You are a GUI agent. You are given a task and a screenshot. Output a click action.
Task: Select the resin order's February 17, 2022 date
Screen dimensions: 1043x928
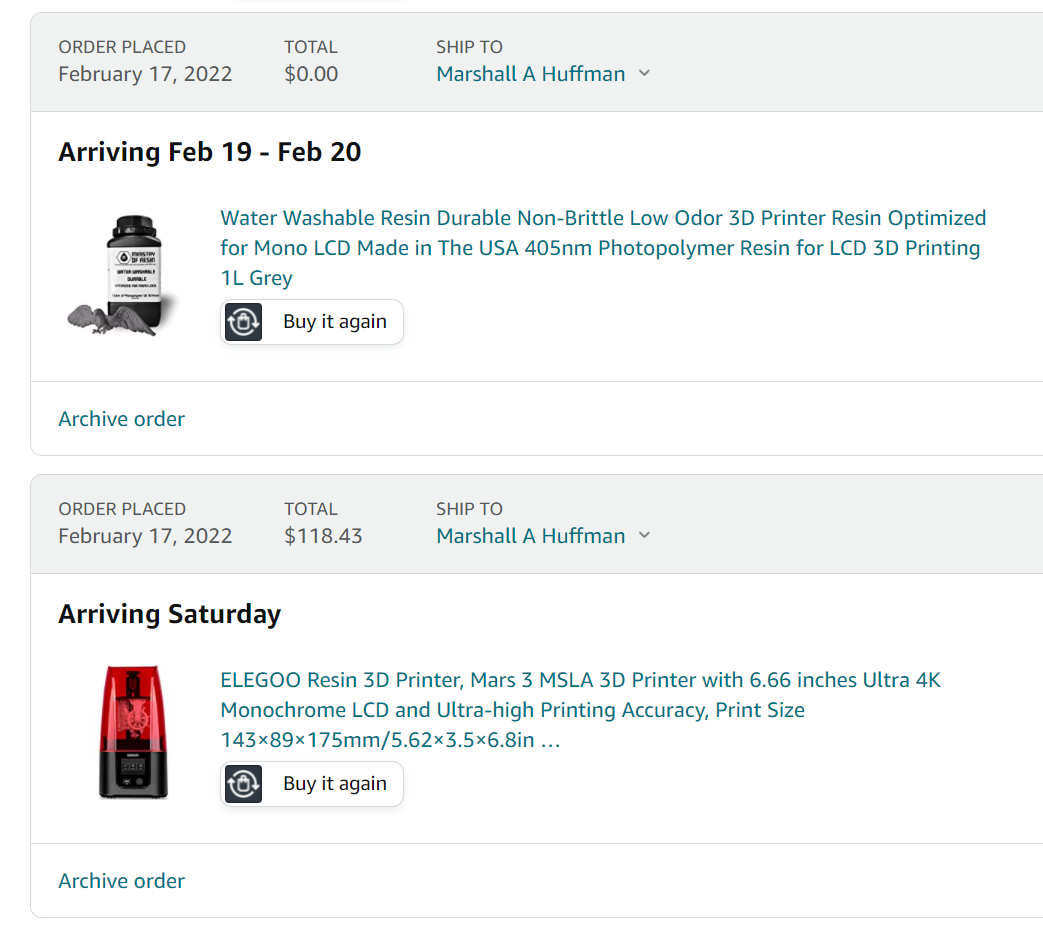[145, 74]
